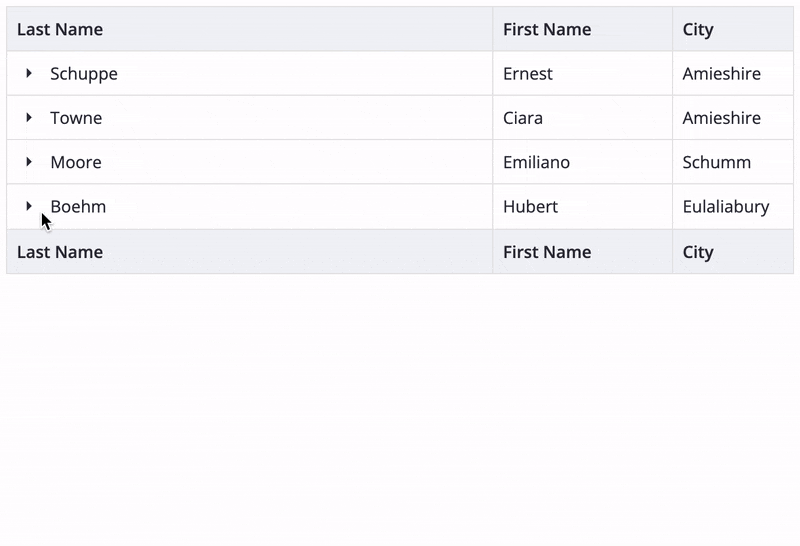Expand the Boehm row
This screenshot has height=546, width=800.
29,206
